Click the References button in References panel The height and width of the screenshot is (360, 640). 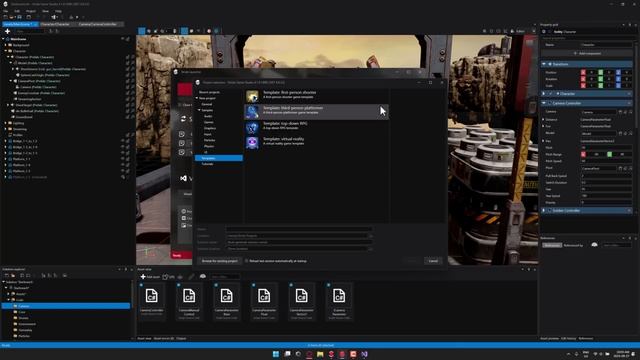(552, 245)
